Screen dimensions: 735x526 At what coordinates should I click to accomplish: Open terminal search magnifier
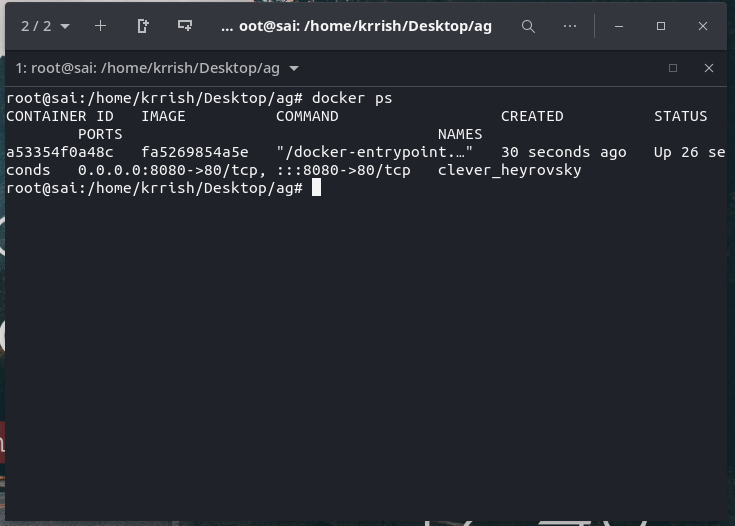[528, 26]
